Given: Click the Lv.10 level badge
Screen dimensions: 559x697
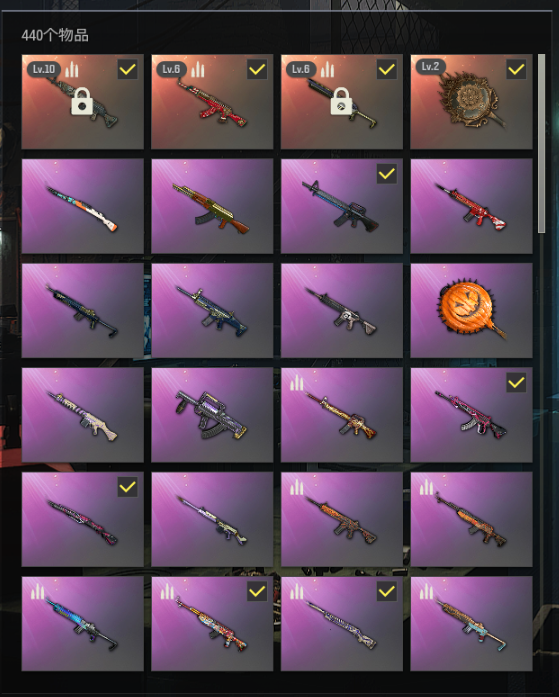Looking at the screenshot, I should (x=44, y=69).
